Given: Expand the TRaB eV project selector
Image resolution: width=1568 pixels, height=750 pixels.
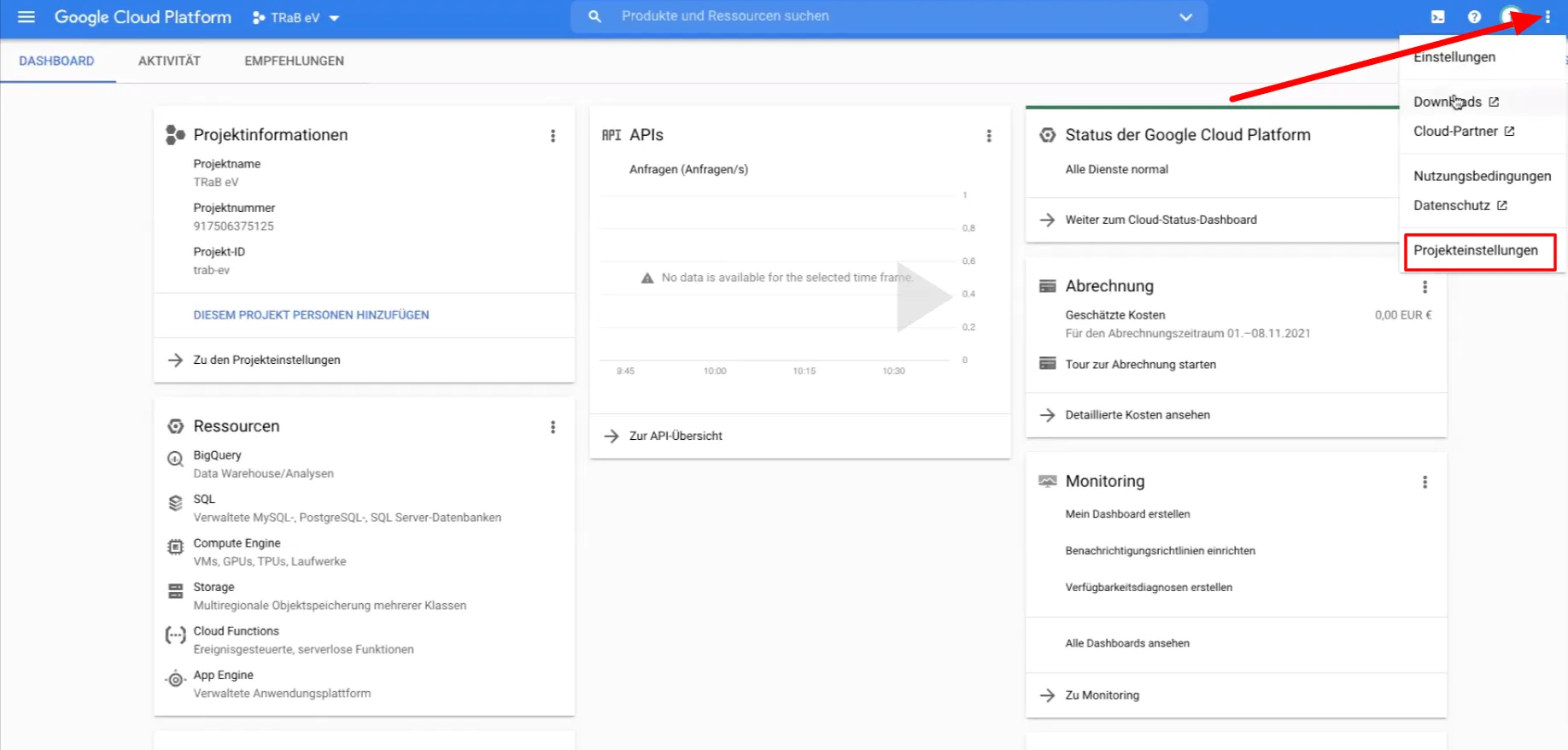Looking at the screenshot, I should tap(295, 18).
